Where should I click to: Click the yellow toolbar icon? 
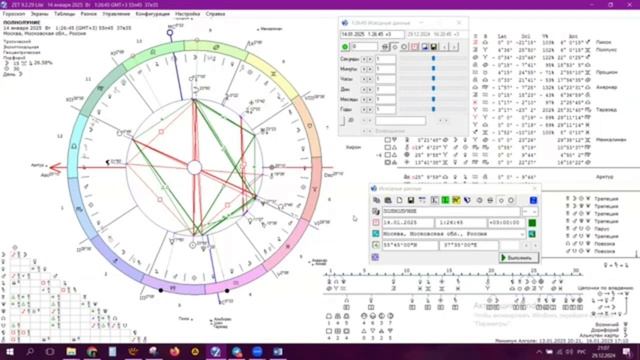456,200
